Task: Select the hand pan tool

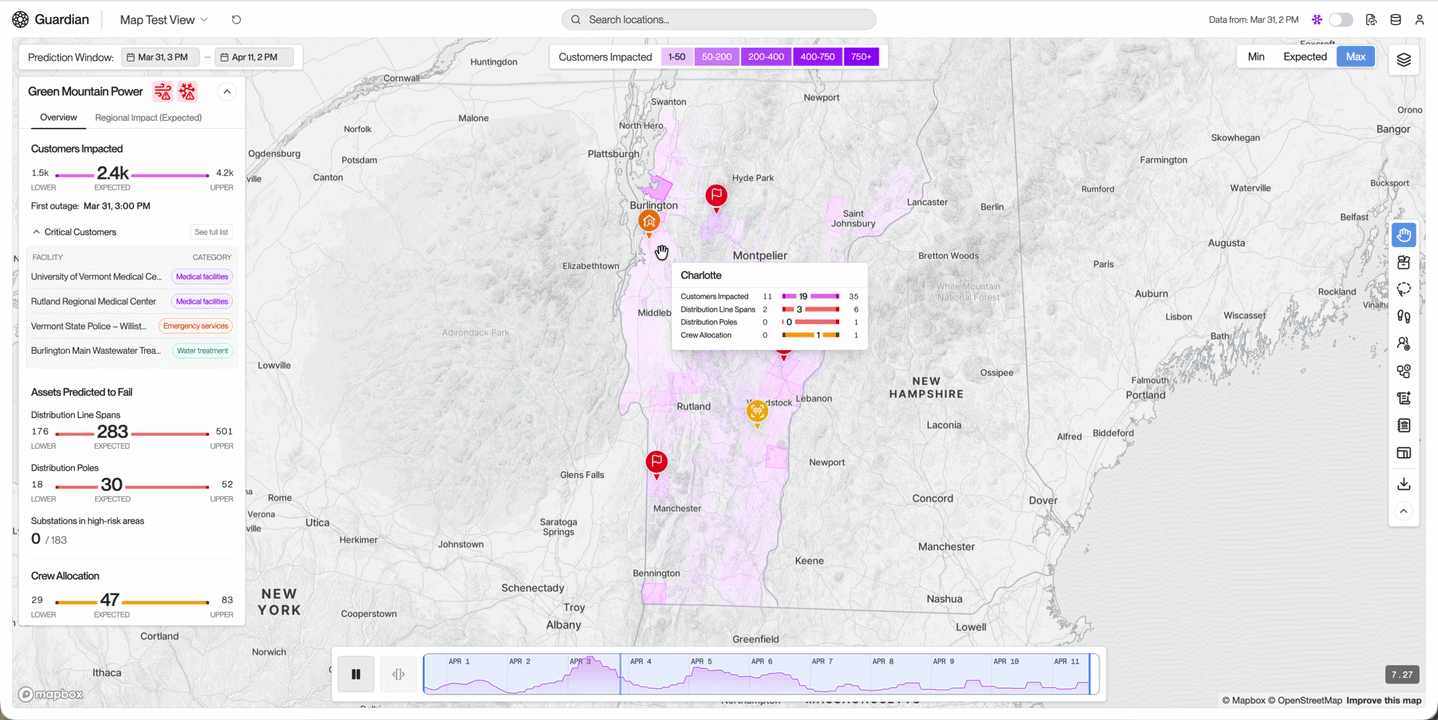Action: [1404, 235]
